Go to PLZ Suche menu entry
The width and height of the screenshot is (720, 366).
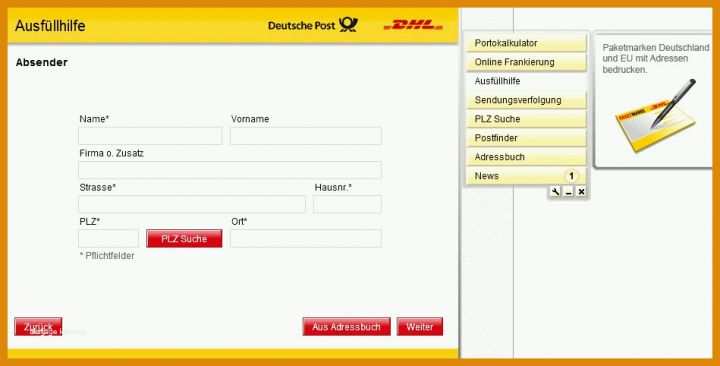point(526,119)
